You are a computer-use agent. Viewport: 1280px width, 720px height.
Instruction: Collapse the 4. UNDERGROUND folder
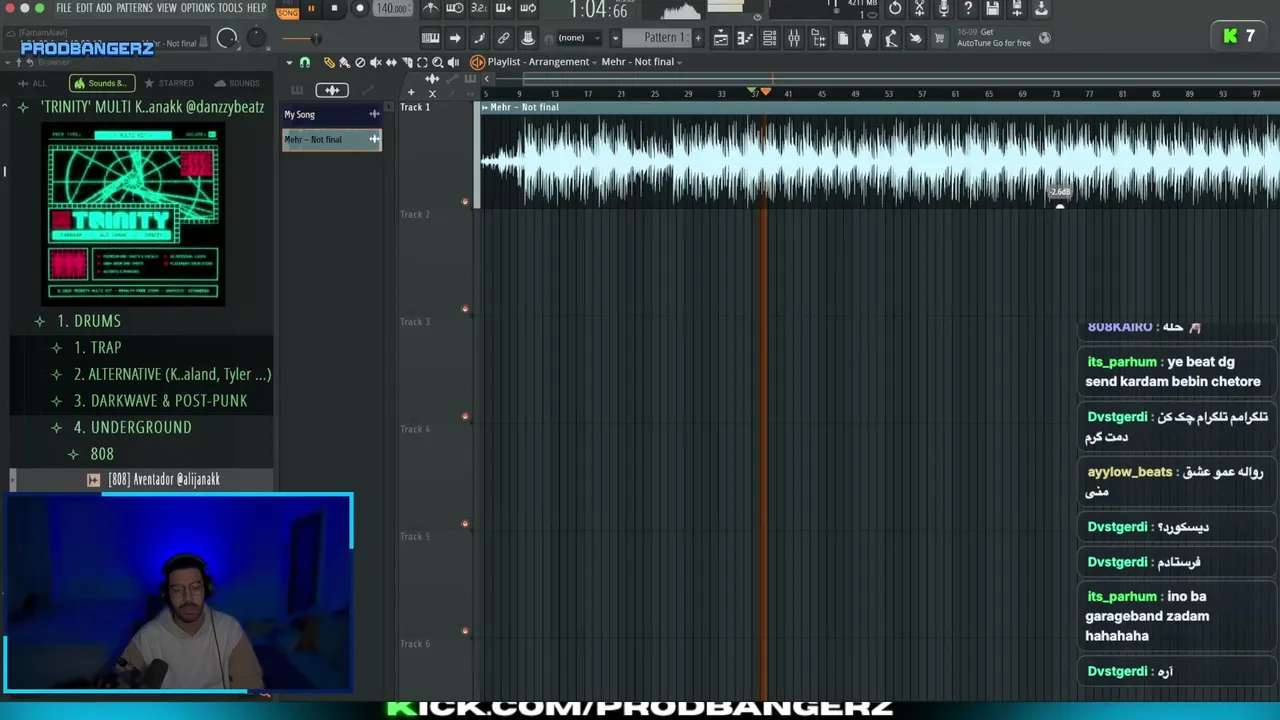point(132,427)
